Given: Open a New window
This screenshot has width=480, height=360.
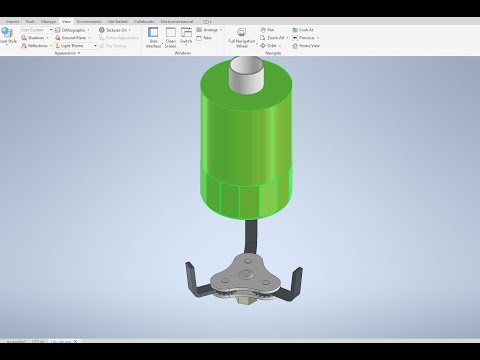Looking at the screenshot, I should point(204,38).
